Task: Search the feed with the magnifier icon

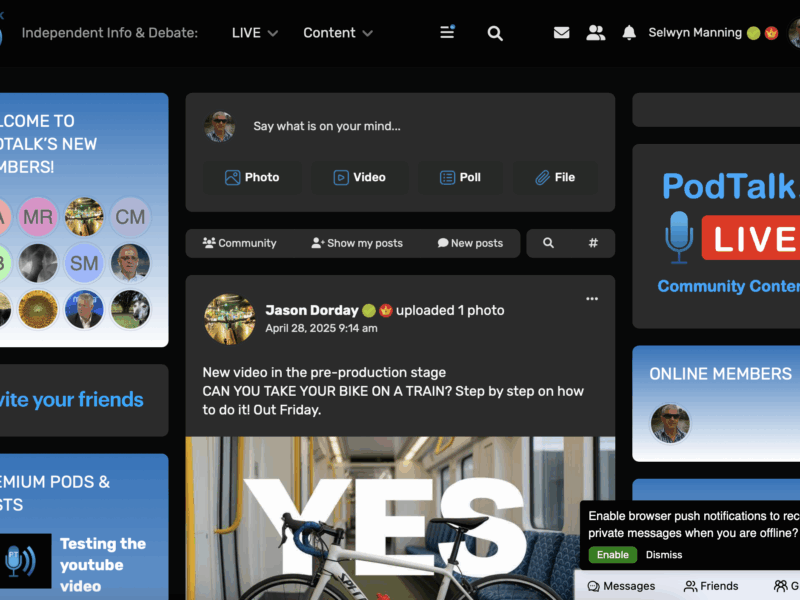Action: tap(548, 243)
